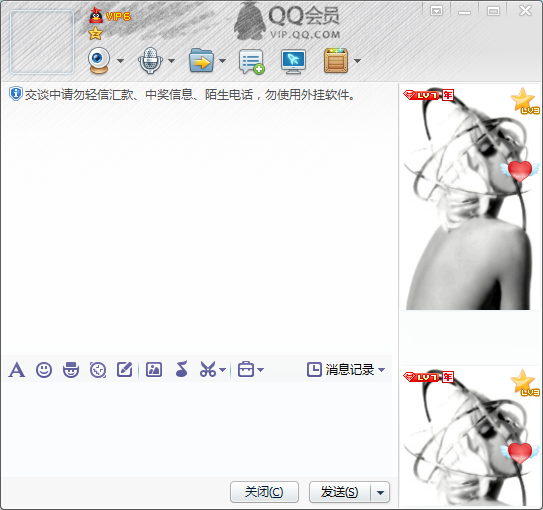Expand briefcase tools dropdown arrow
The width and height of the screenshot is (543, 510).
[261, 370]
